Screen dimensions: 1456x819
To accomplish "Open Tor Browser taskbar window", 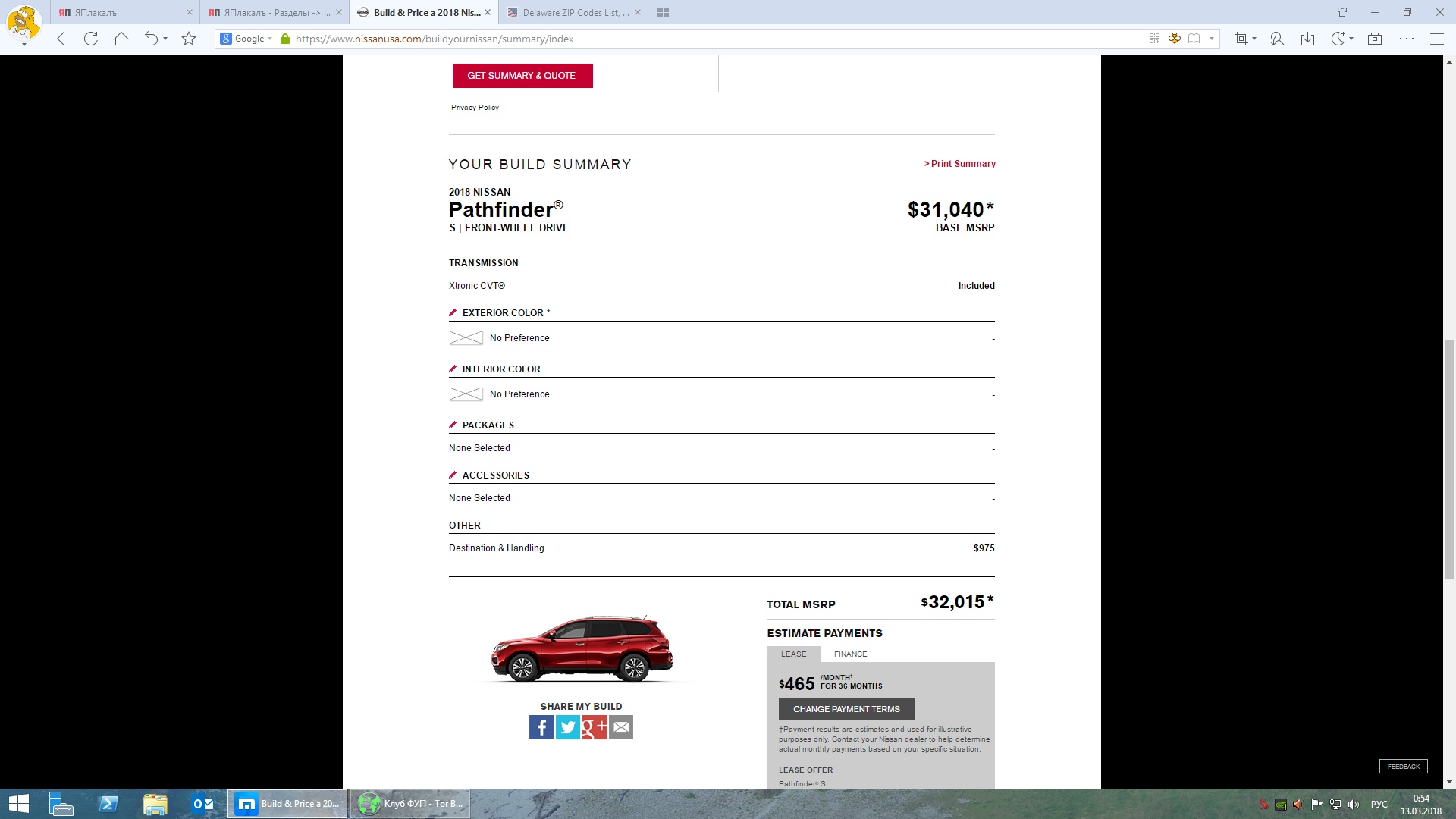I will click(410, 804).
